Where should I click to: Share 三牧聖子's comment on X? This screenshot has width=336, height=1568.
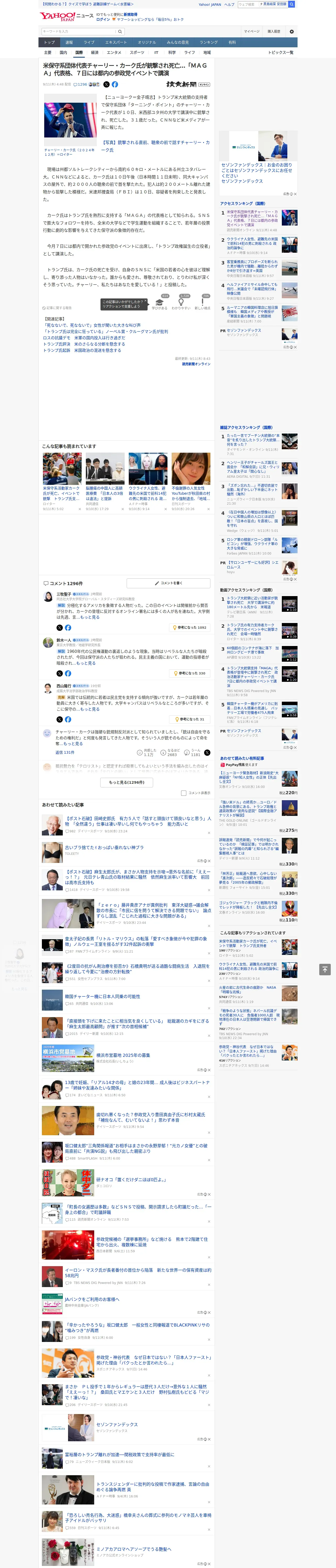pyautogui.click(x=59, y=627)
